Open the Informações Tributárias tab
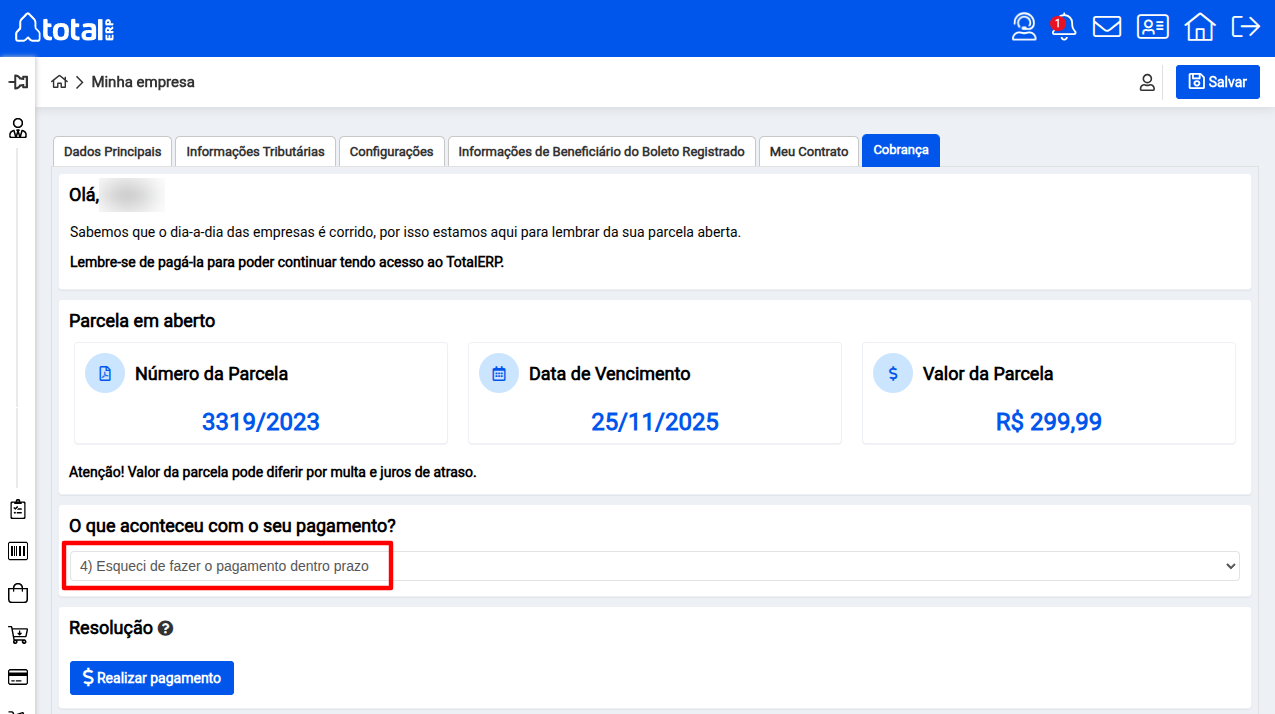This screenshot has width=1275, height=714. pos(255,152)
